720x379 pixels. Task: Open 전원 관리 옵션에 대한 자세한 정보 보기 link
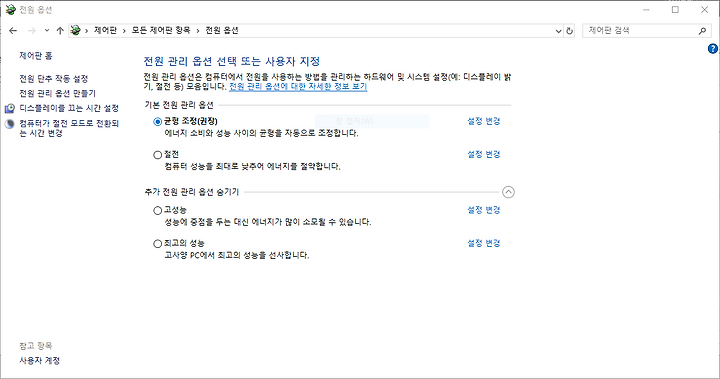[298, 86]
